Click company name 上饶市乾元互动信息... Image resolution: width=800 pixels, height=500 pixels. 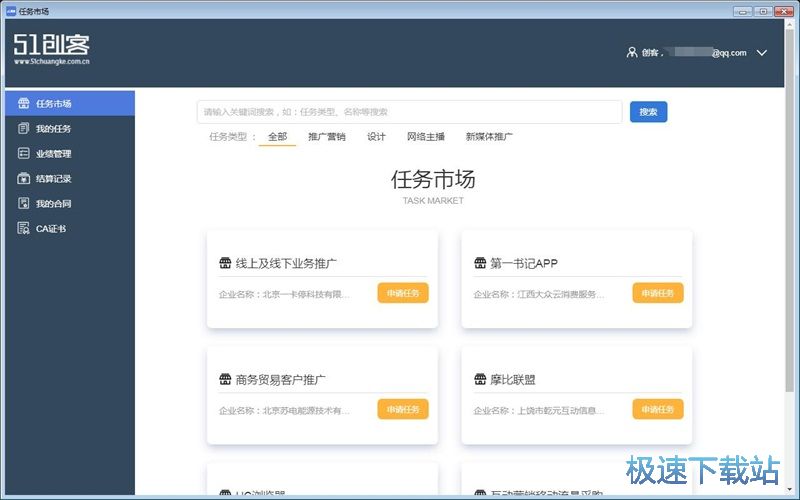pyautogui.click(x=561, y=411)
